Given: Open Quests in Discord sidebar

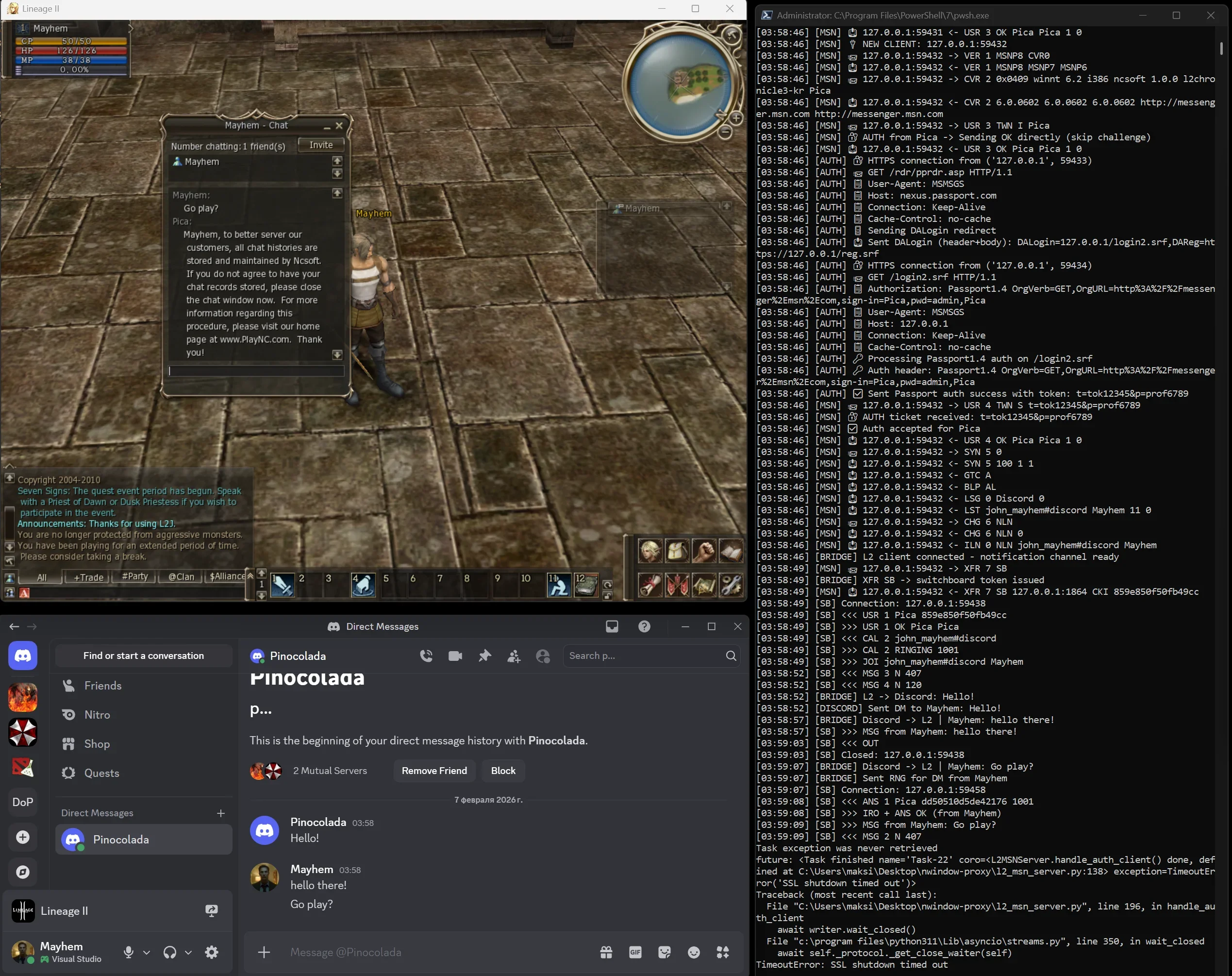Looking at the screenshot, I should point(144,773).
